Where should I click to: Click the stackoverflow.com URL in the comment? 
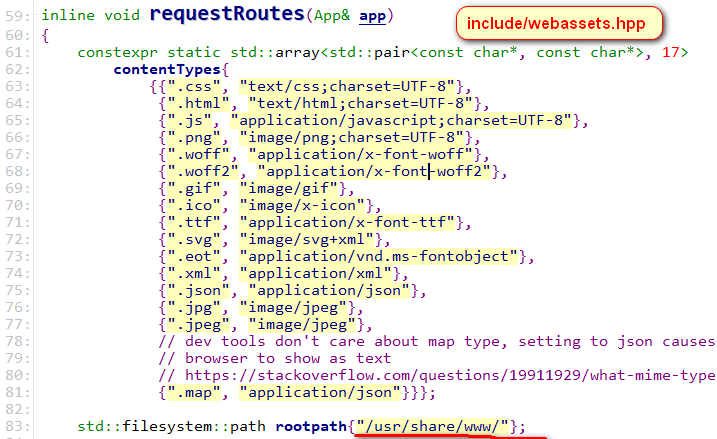(450, 375)
